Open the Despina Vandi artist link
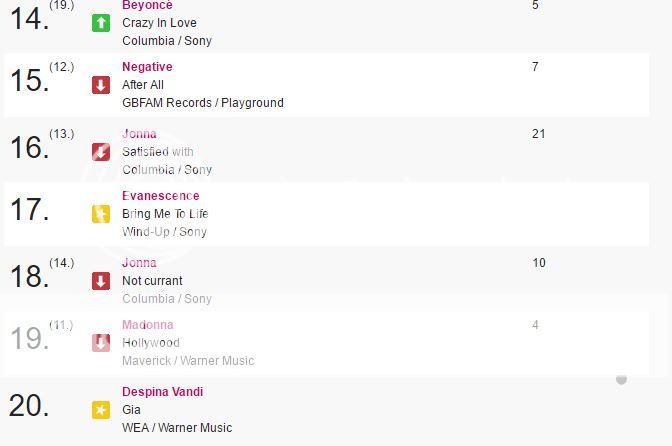This screenshot has width=672, height=446. pyautogui.click(x=162, y=392)
